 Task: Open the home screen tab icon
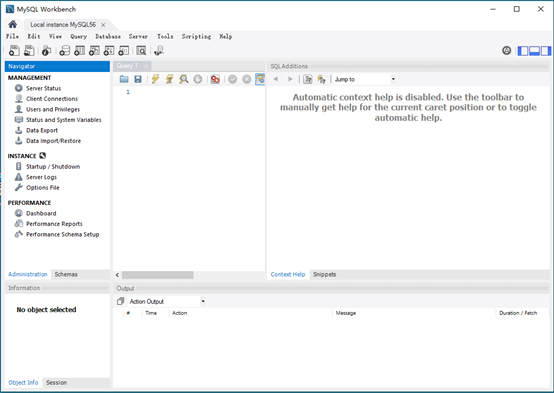(13, 24)
